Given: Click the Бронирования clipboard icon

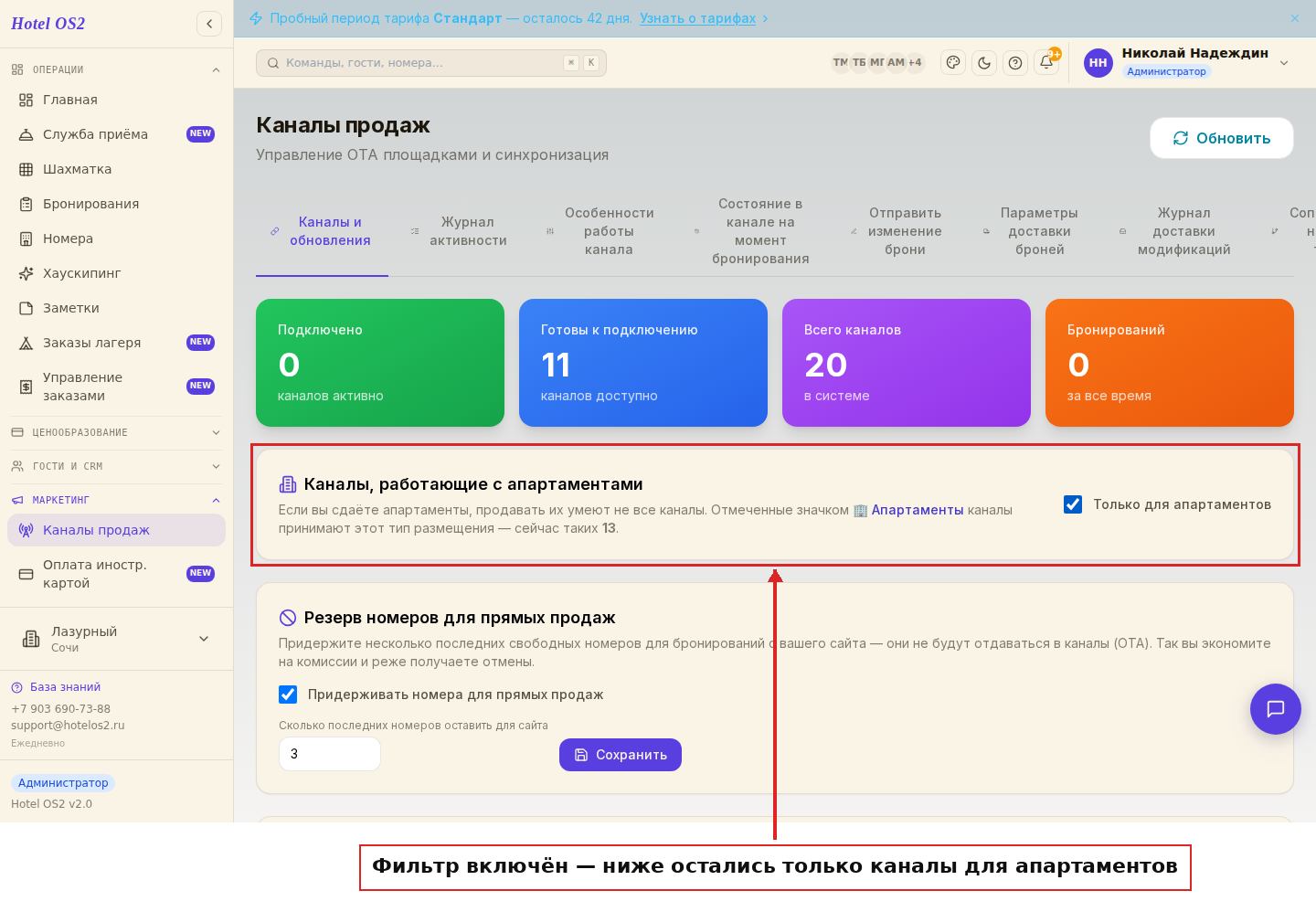Looking at the screenshot, I should click(26, 204).
